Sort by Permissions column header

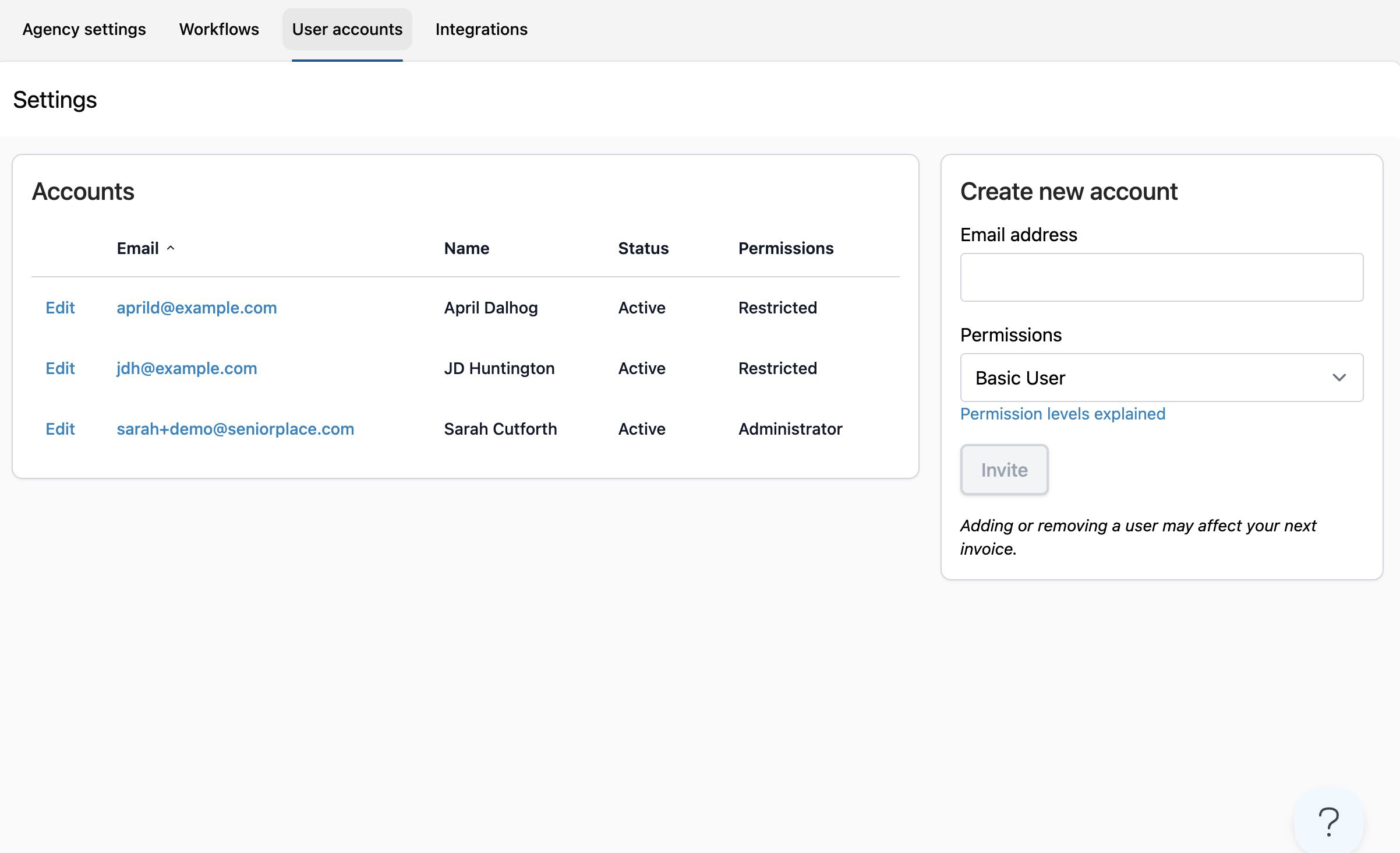tap(786, 248)
